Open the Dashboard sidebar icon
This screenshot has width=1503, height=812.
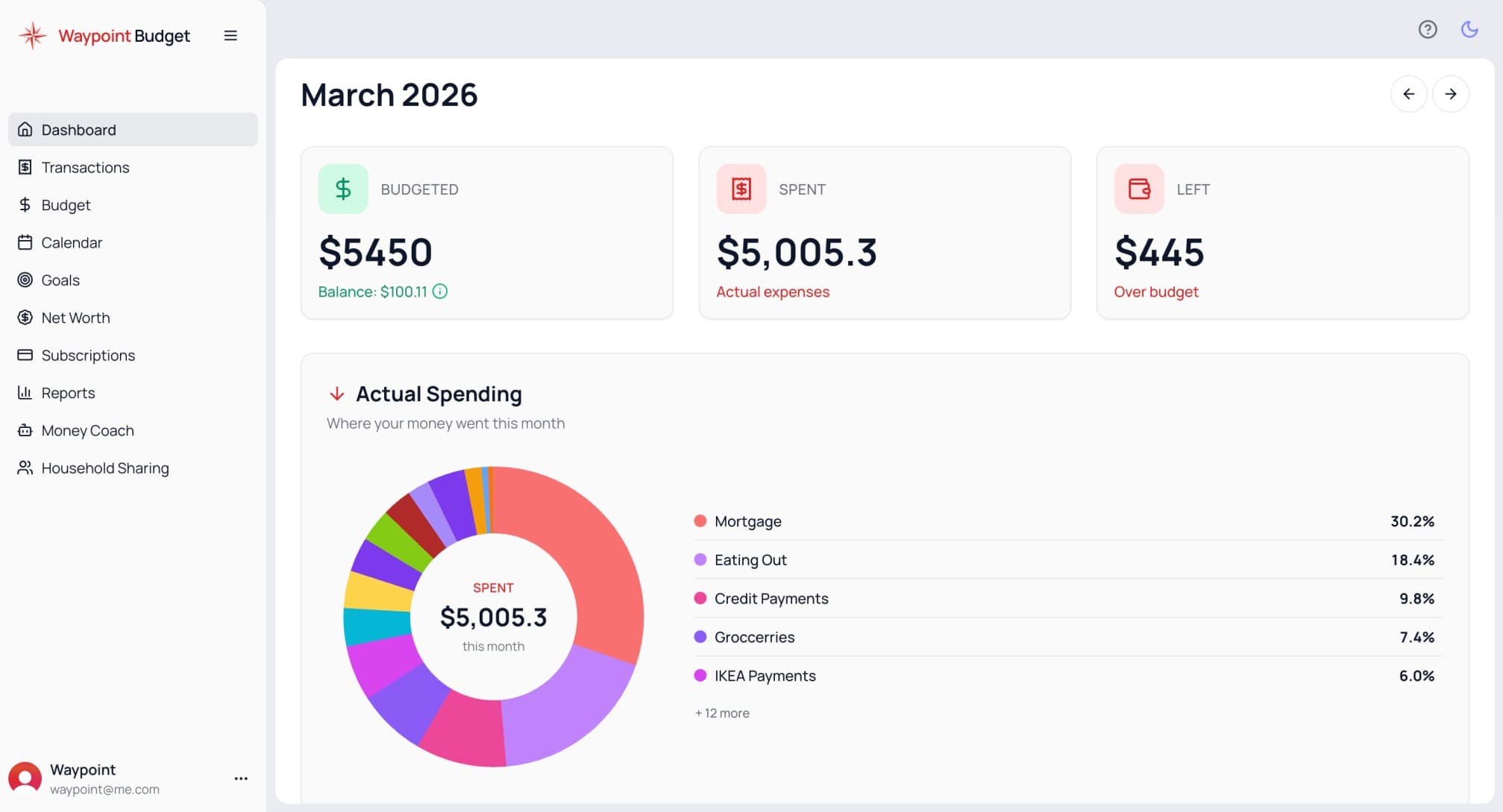(x=25, y=129)
